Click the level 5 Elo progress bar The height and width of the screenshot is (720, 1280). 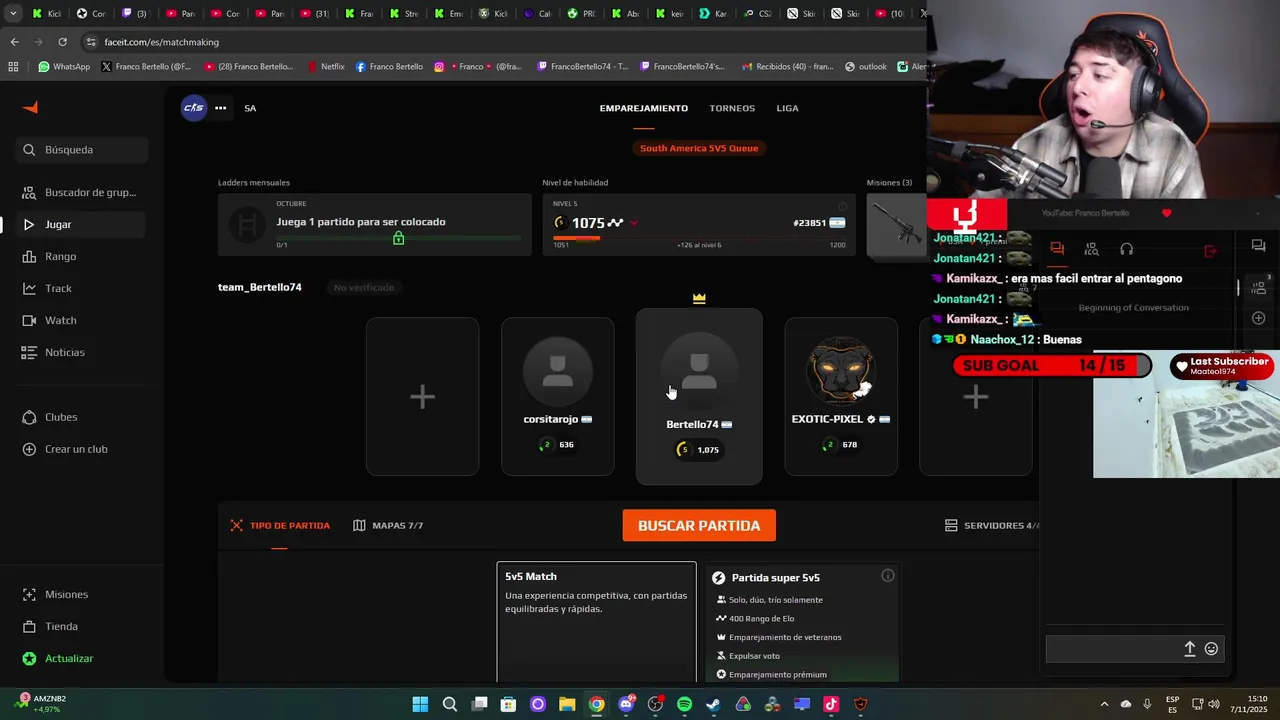pos(699,238)
